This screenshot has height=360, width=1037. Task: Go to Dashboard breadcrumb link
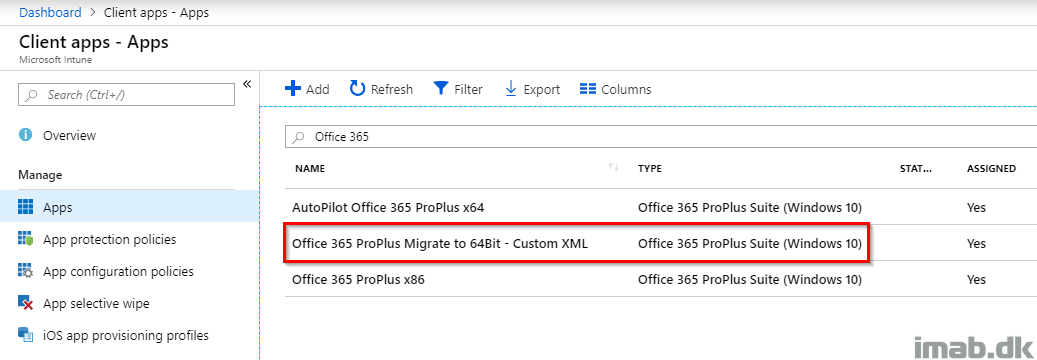coord(50,13)
